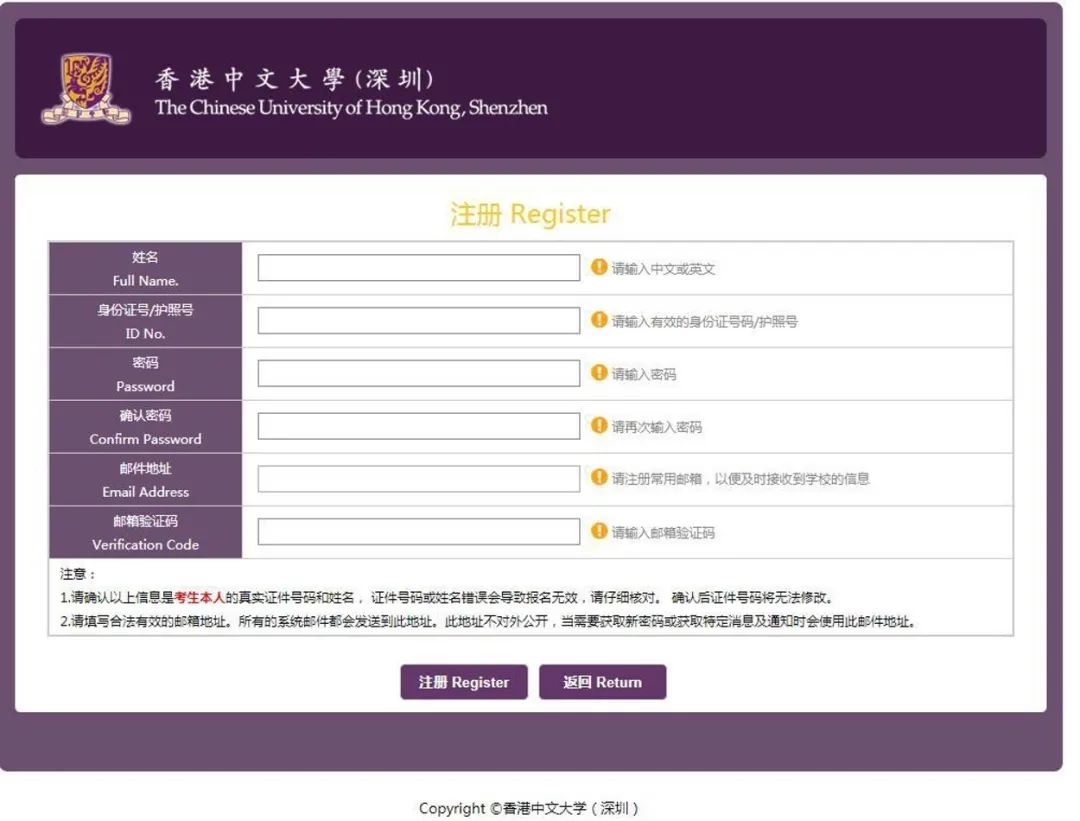Click hint text 请输入有效的身份证号码/护照号
The image size is (1080, 821).
pyautogui.click(x=705, y=322)
